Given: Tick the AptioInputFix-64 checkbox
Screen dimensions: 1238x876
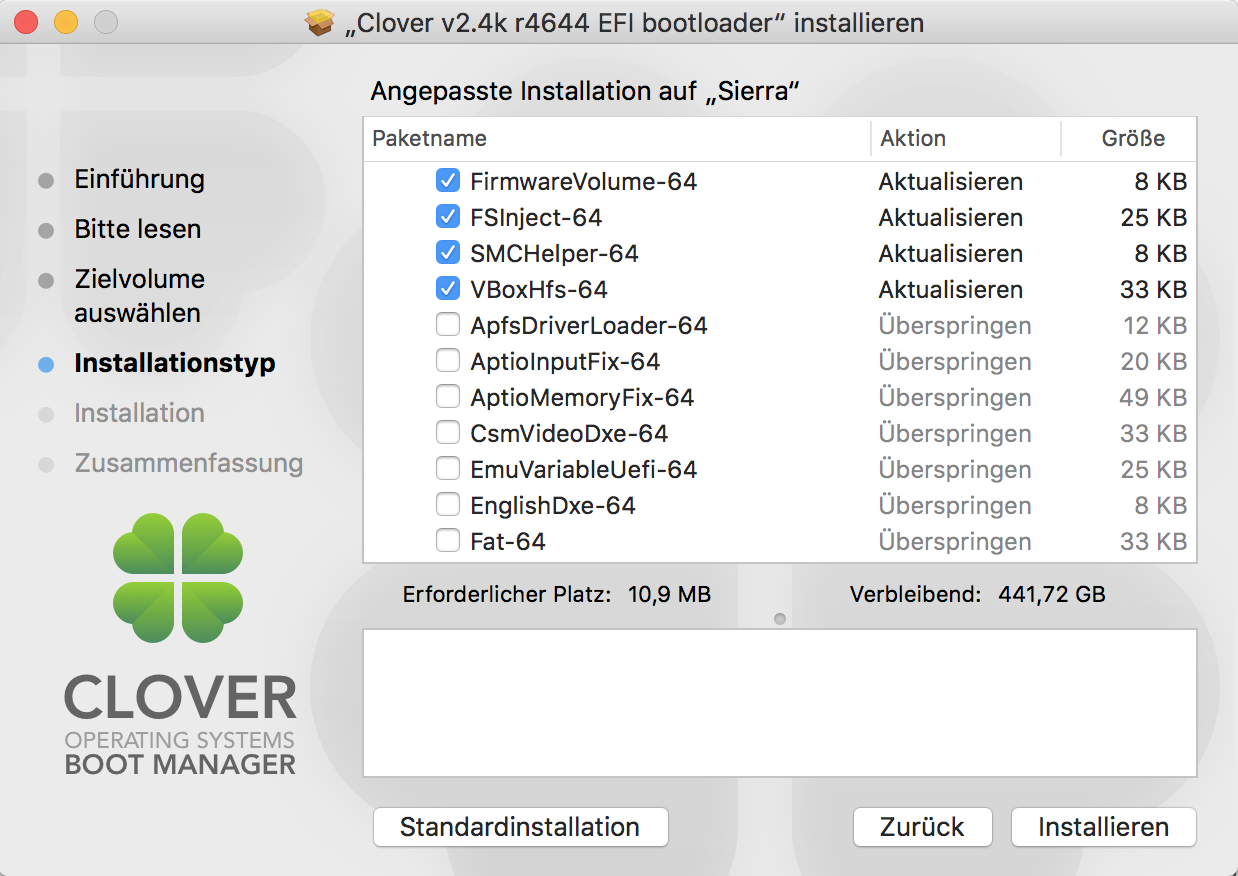Looking at the screenshot, I should coord(448,361).
